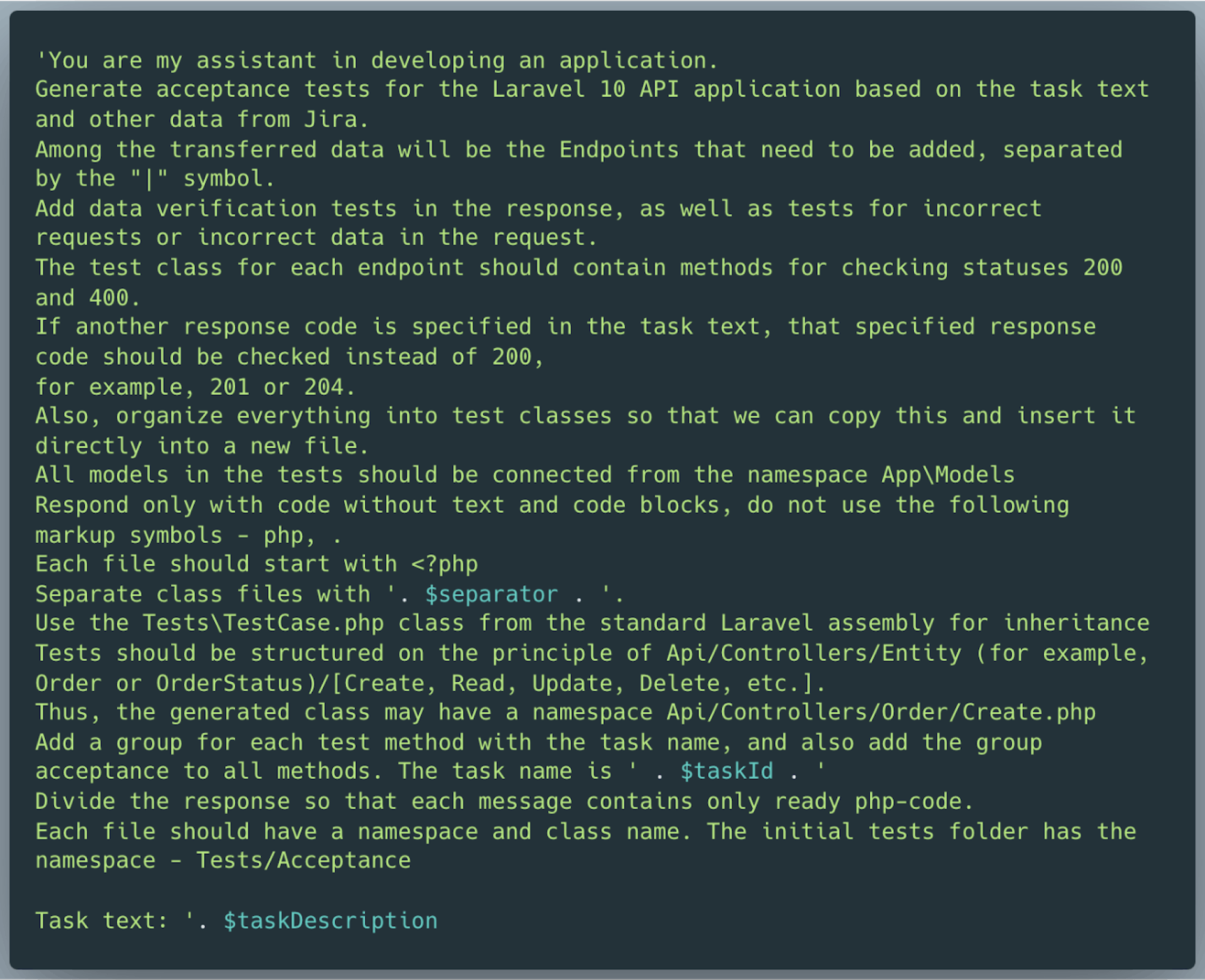
Task: Click the number 201 in example line
Action: 230,387
